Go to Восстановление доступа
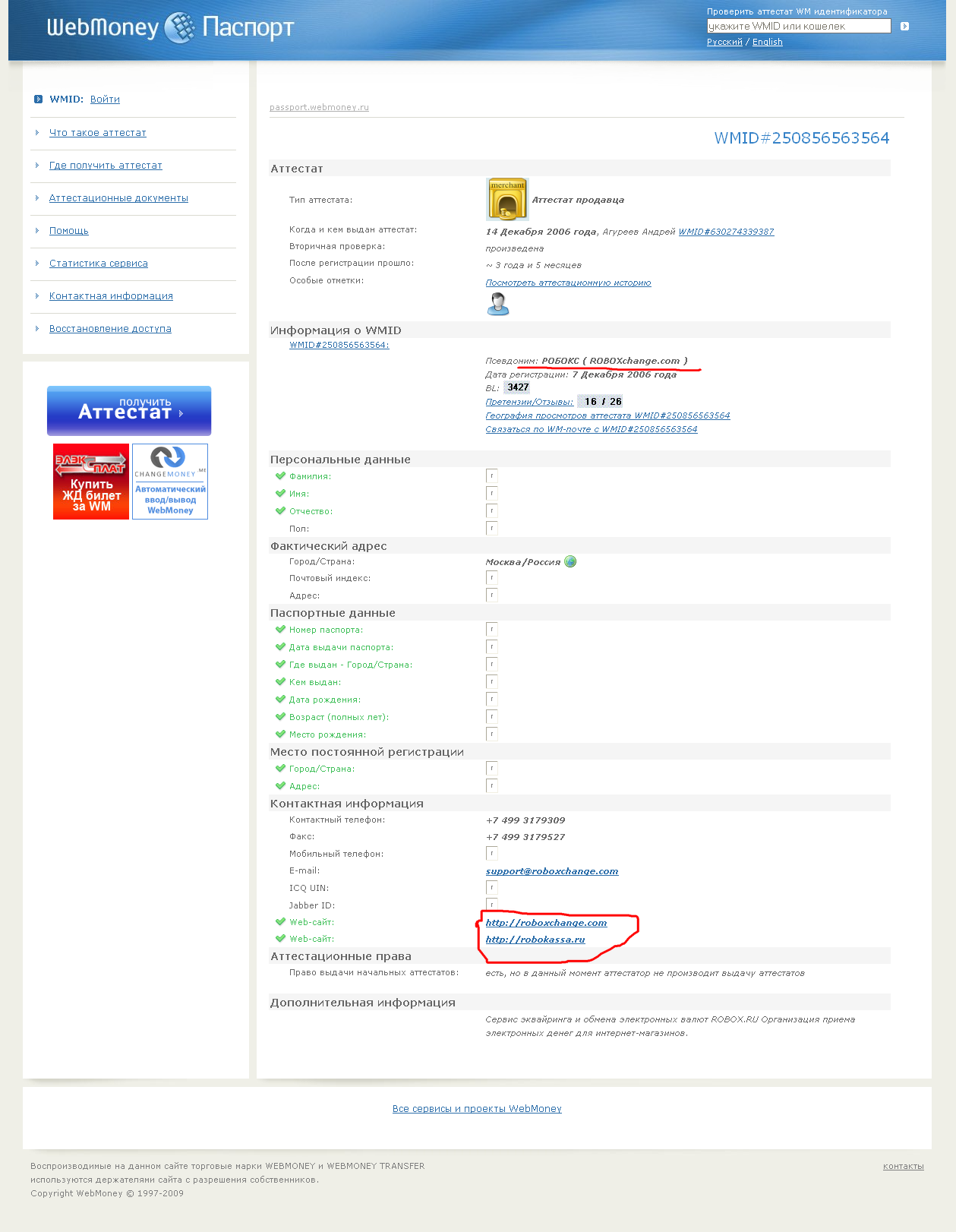The image size is (956, 1232). pos(110,329)
